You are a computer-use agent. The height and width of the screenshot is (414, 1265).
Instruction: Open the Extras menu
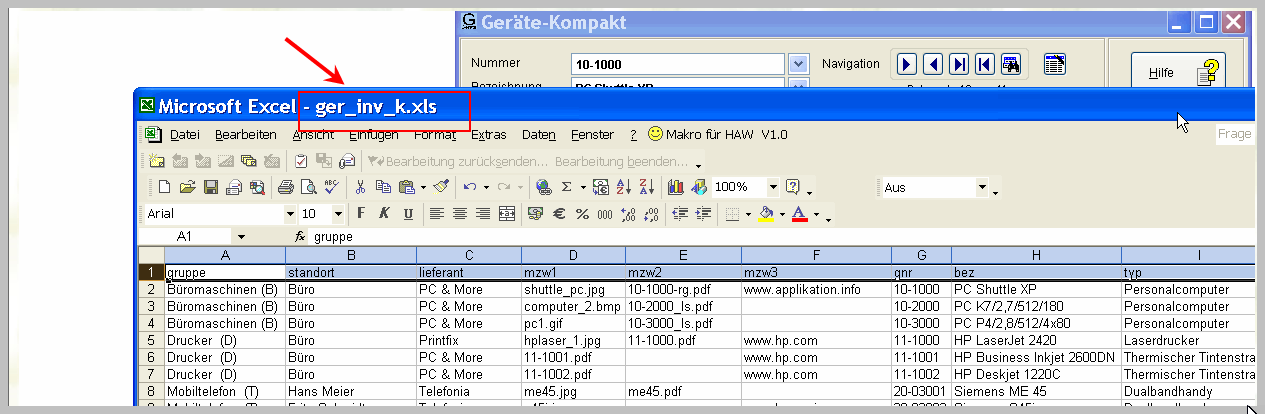(489, 134)
